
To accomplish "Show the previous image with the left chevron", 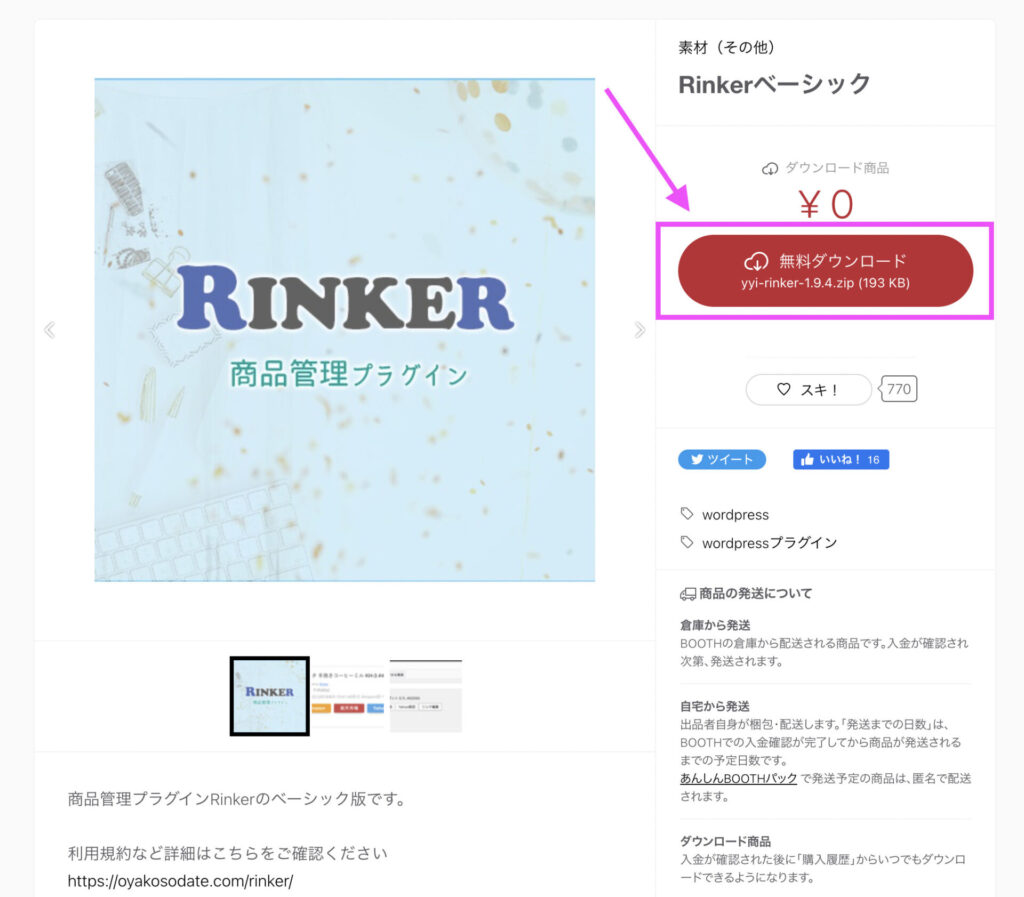I will 50,330.
